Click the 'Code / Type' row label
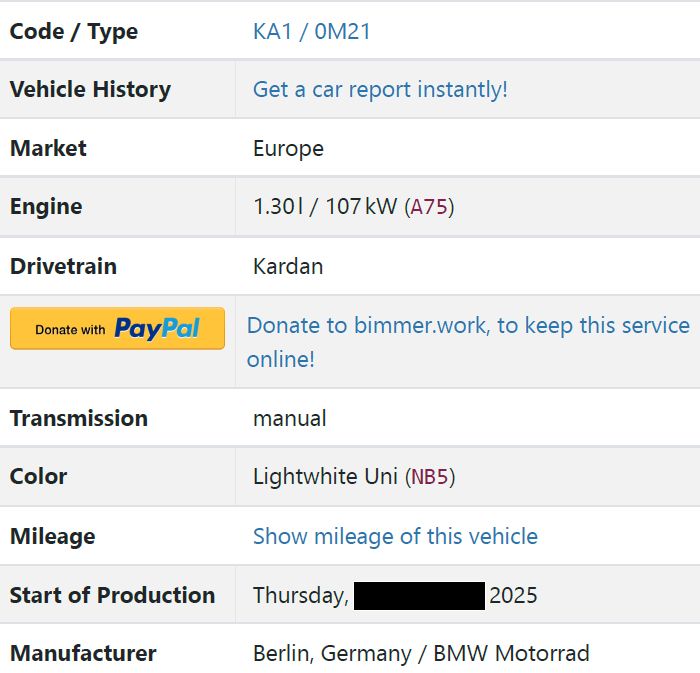 point(74,31)
